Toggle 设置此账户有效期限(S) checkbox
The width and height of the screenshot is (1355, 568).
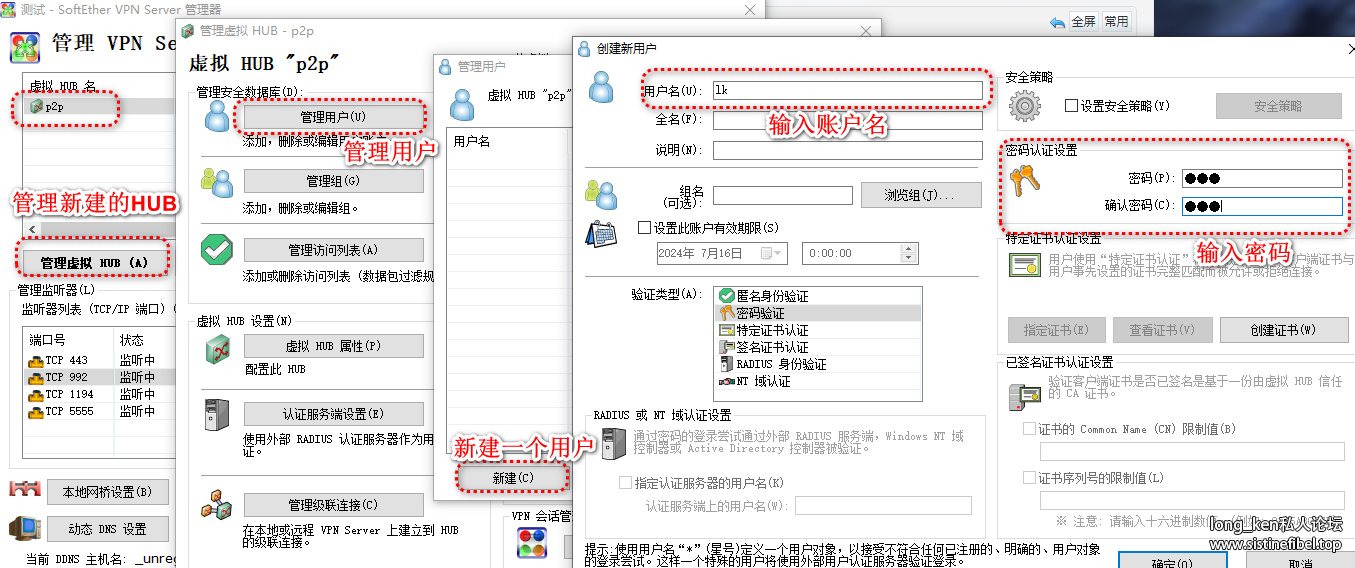point(644,228)
